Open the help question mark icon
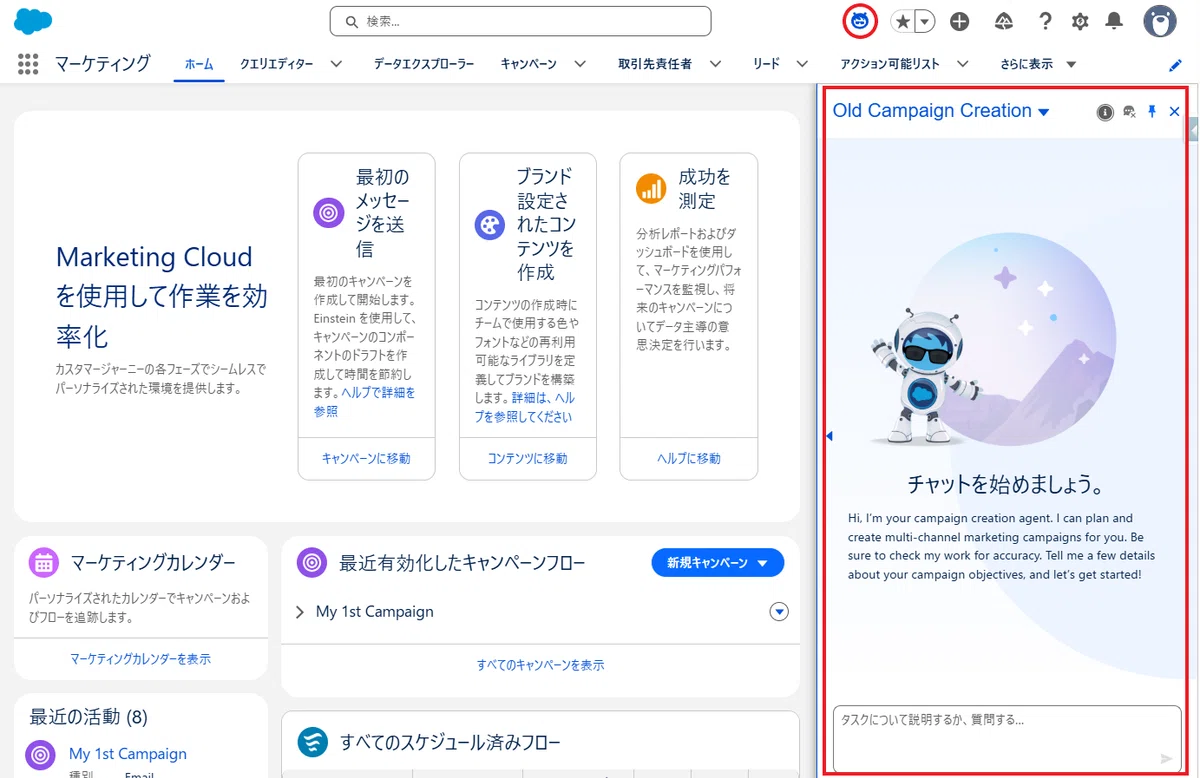The height and width of the screenshot is (778, 1200). click(x=1045, y=21)
